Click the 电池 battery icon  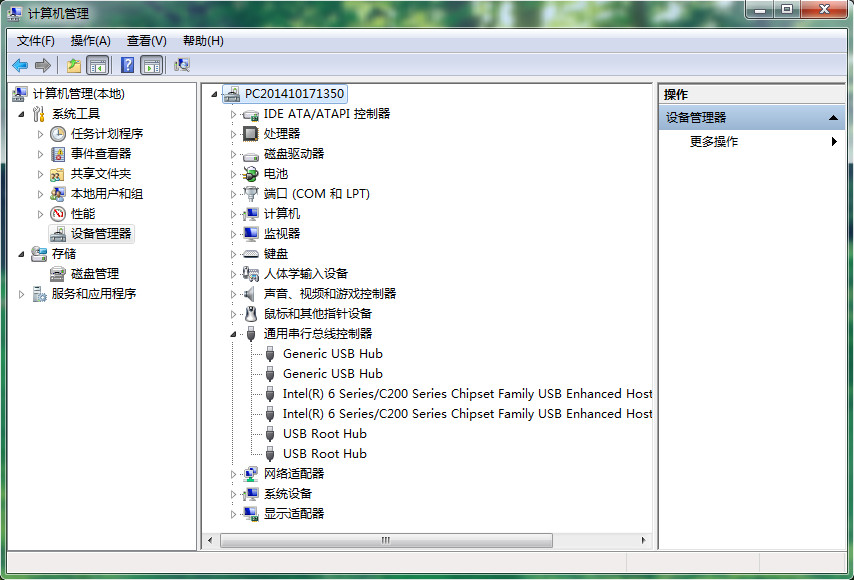click(x=251, y=174)
